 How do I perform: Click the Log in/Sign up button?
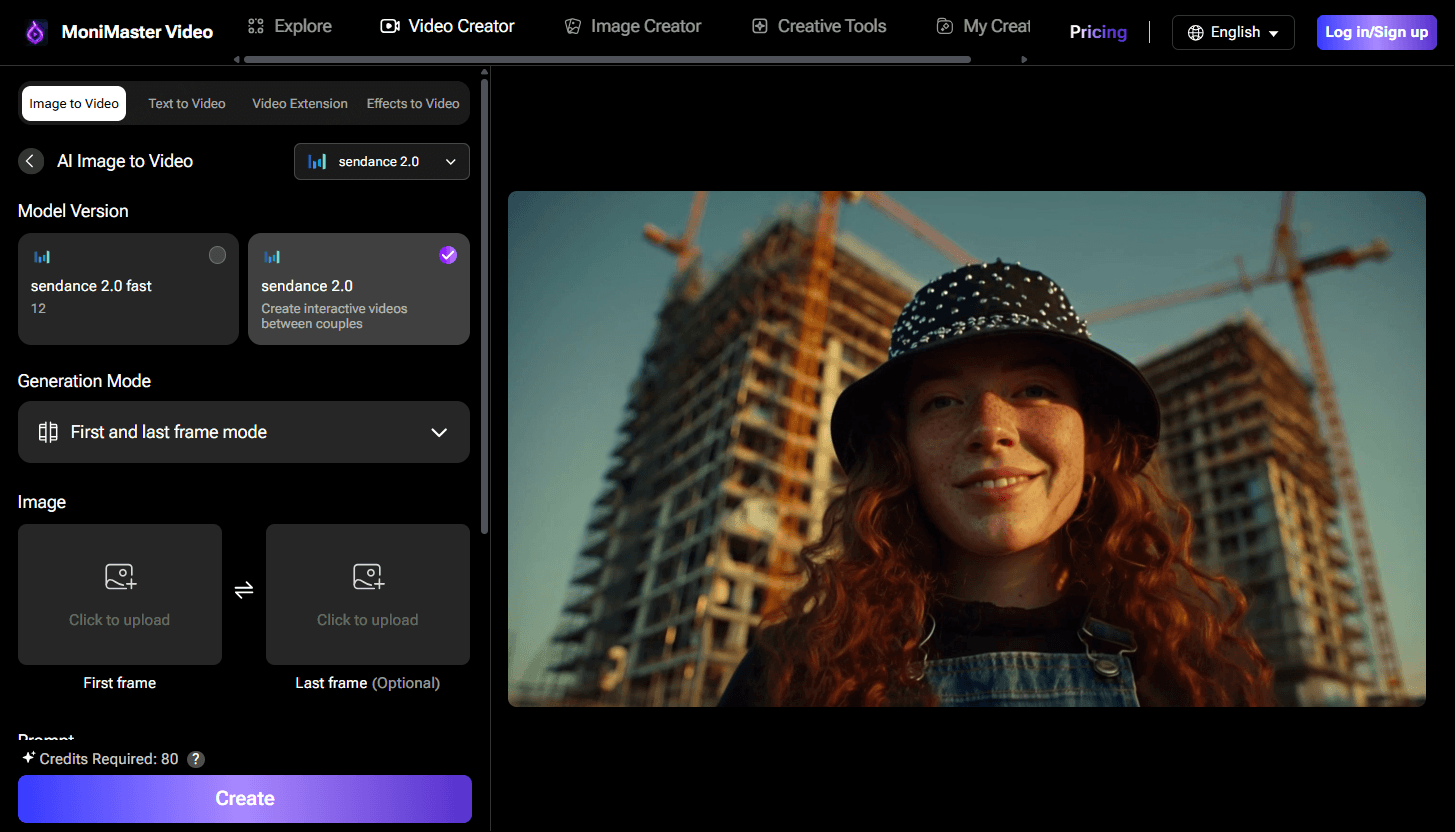1376,32
